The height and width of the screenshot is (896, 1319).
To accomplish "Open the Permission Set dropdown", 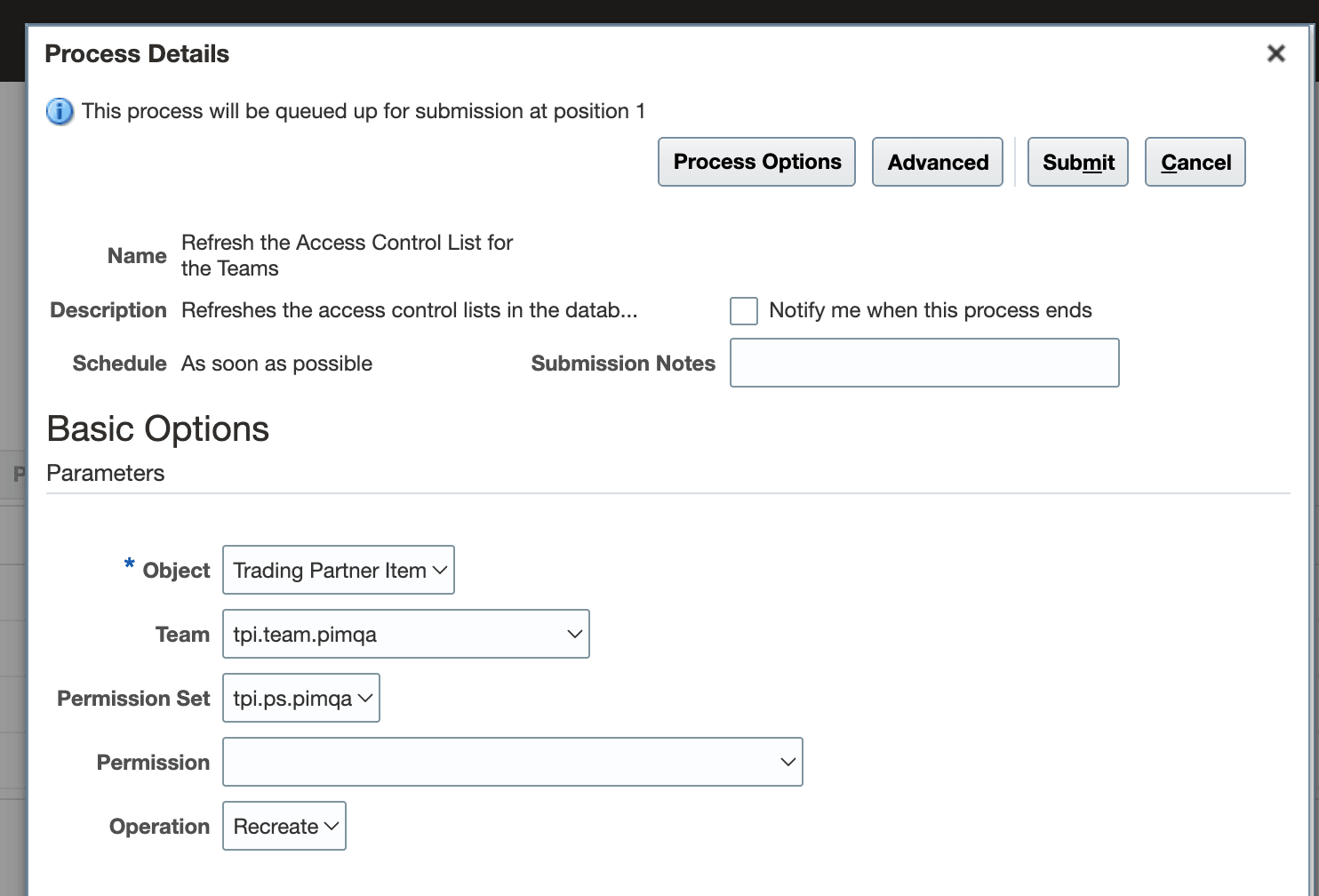I will (301, 698).
